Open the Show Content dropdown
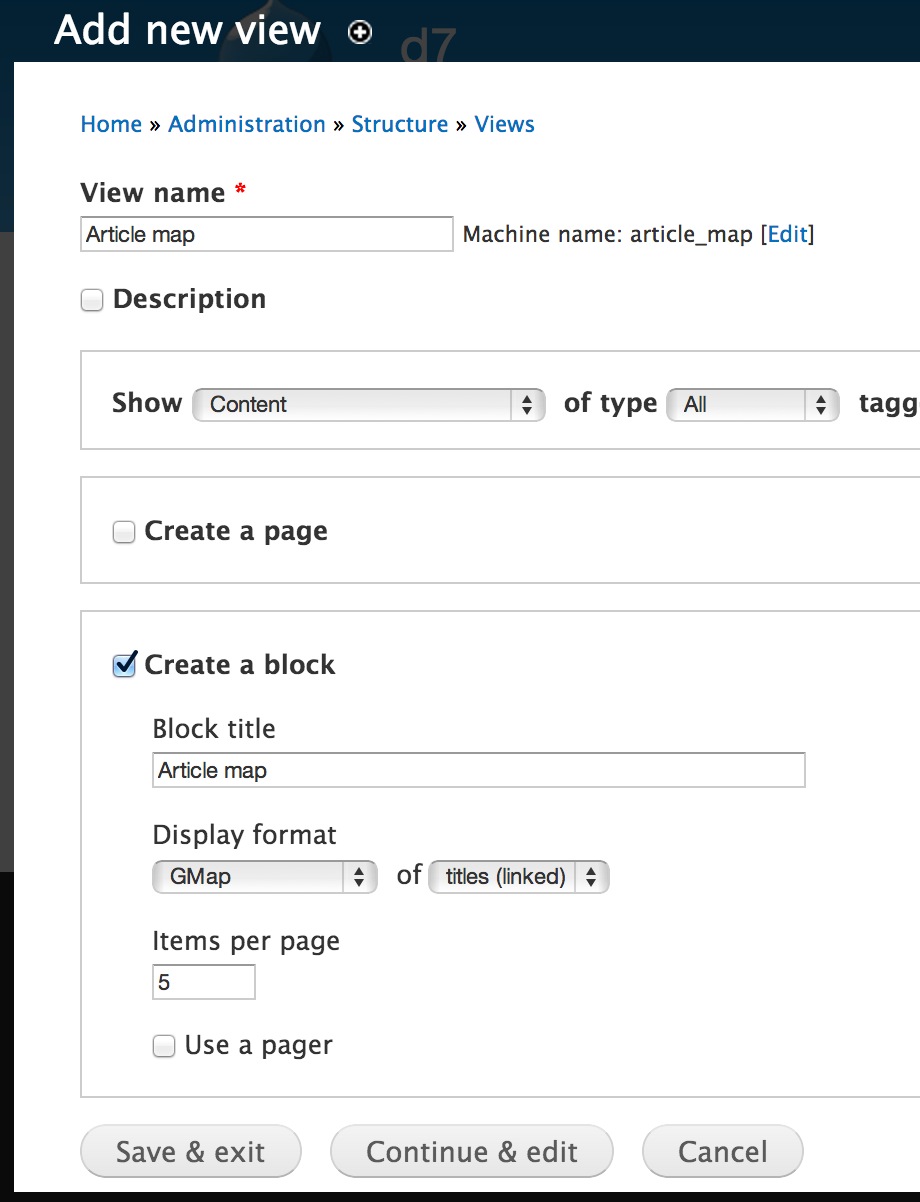 click(x=369, y=404)
